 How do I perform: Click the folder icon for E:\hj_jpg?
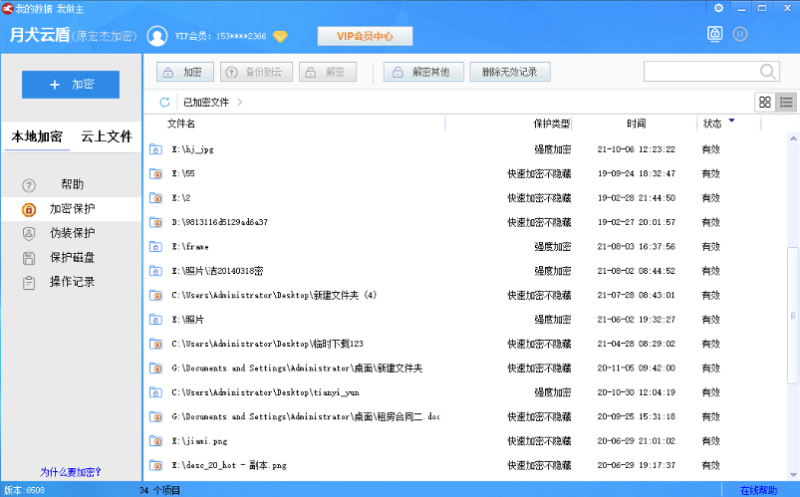coord(155,149)
